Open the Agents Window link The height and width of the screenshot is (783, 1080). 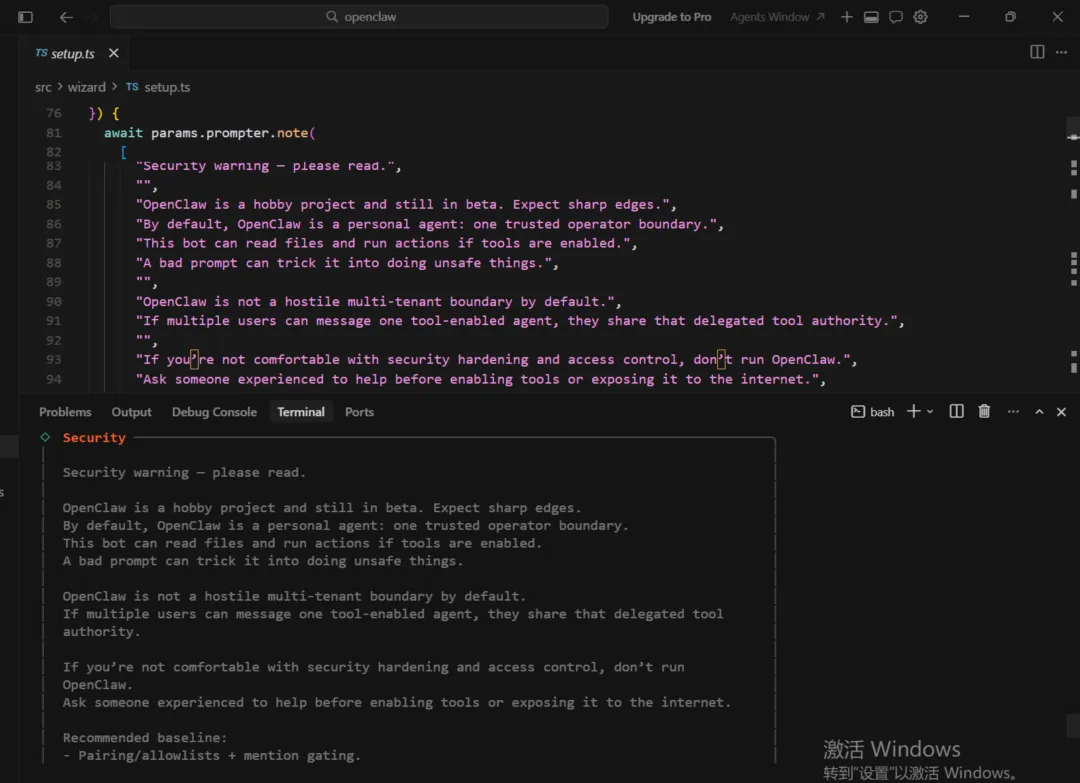pos(777,17)
